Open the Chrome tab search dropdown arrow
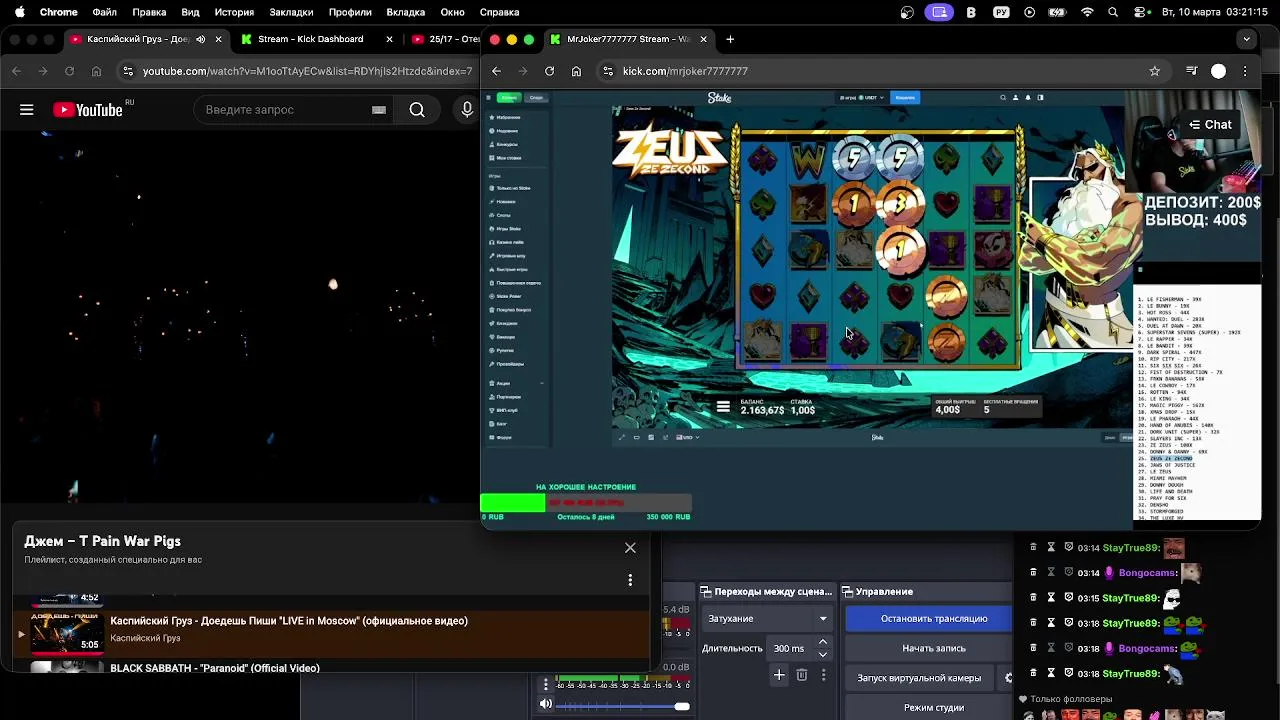The height and width of the screenshot is (720, 1280). click(1246, 39)
